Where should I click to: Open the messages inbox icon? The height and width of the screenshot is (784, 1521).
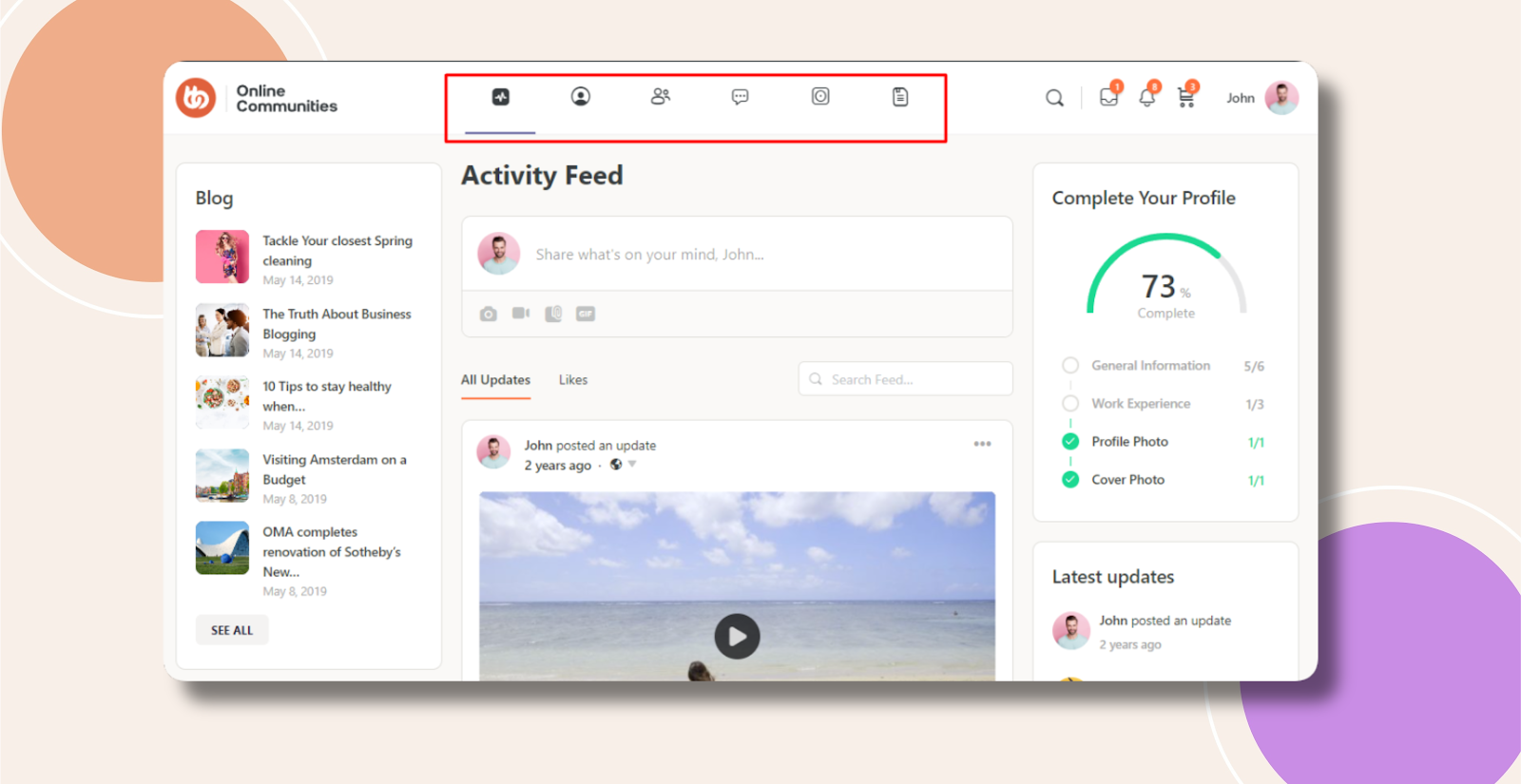1108,97
